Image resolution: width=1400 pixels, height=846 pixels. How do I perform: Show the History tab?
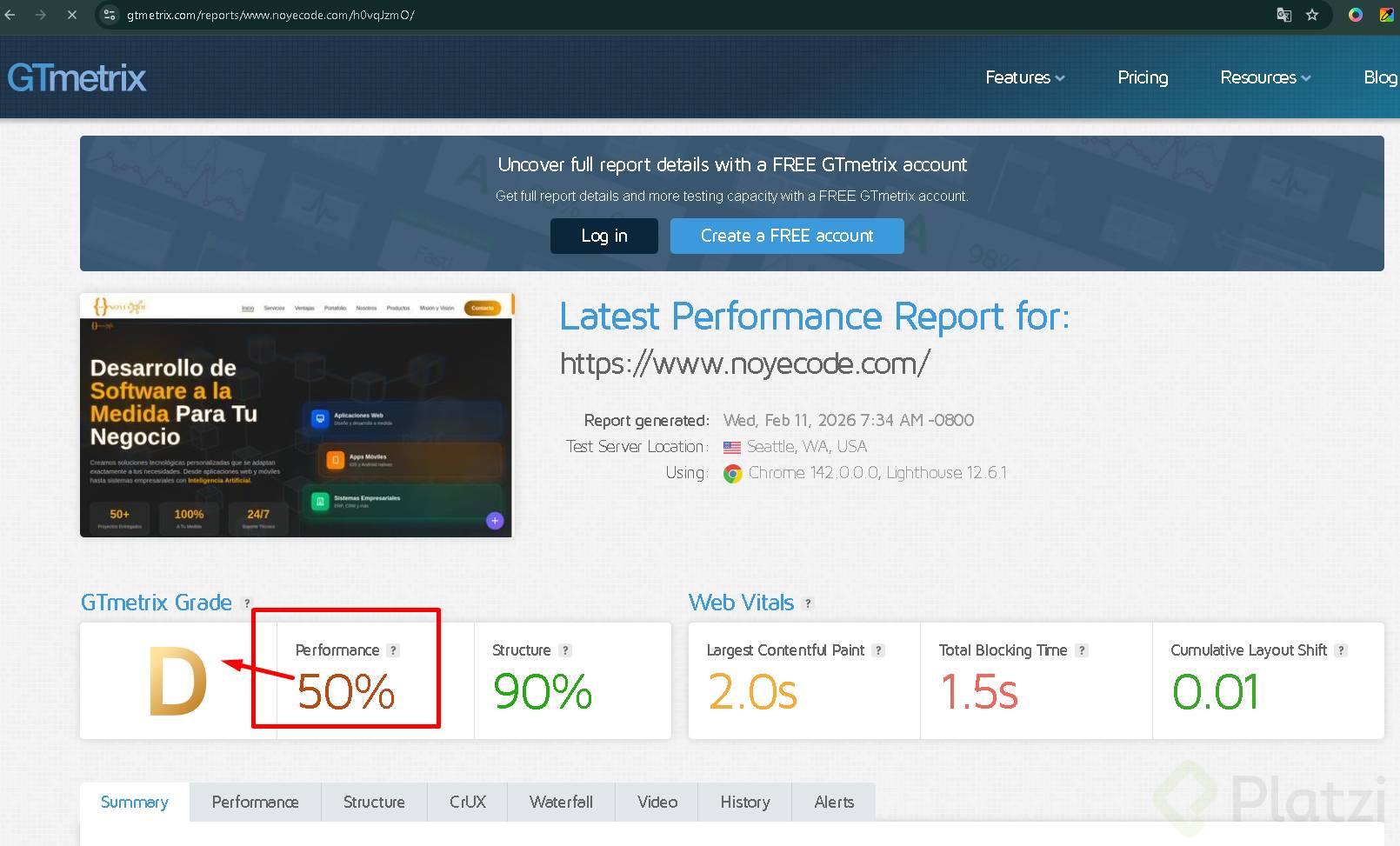pos(745,803)
